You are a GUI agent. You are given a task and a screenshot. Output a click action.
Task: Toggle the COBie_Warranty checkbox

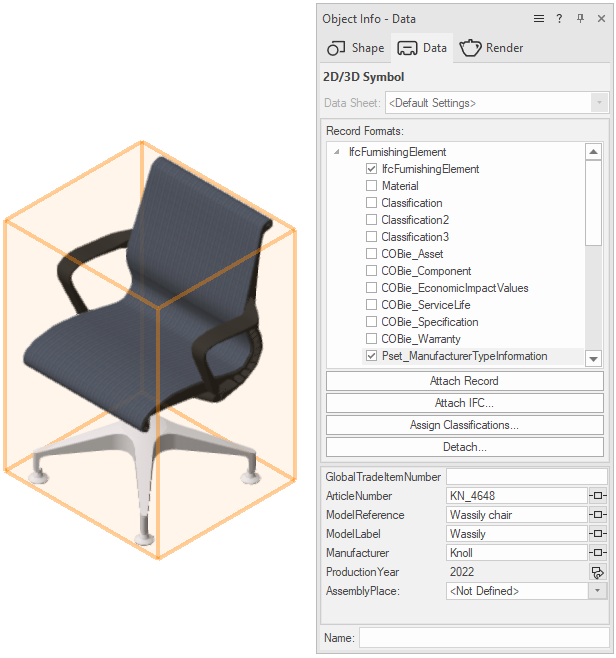(x=372, y=340)
